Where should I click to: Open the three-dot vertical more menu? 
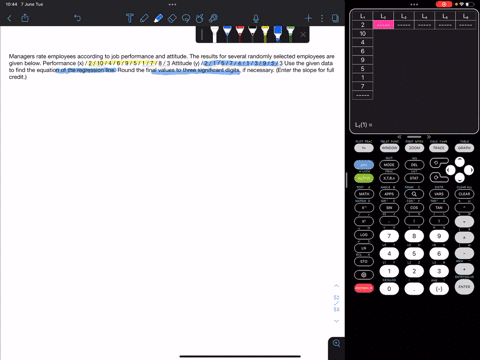(322, 18)
